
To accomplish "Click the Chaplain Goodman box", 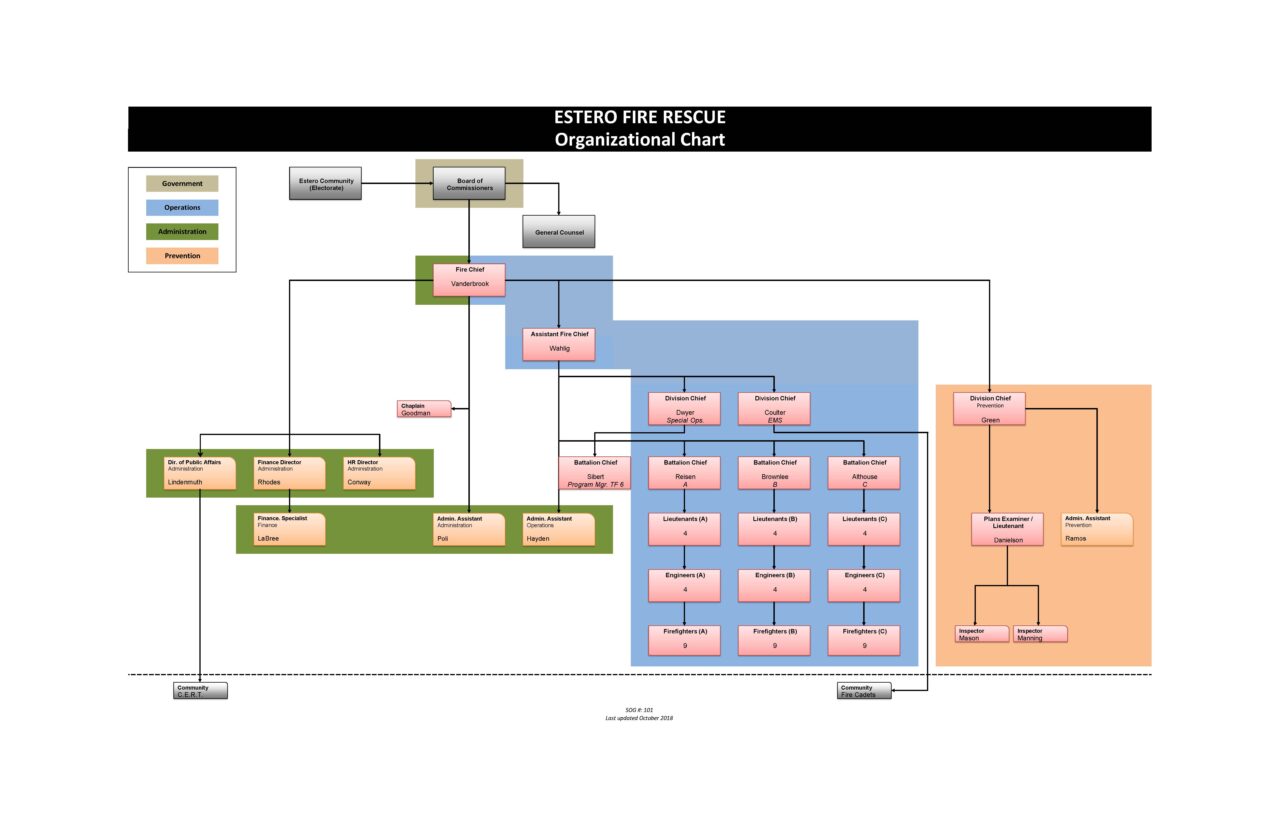I will pyautogui.click(x=424, y=408).
